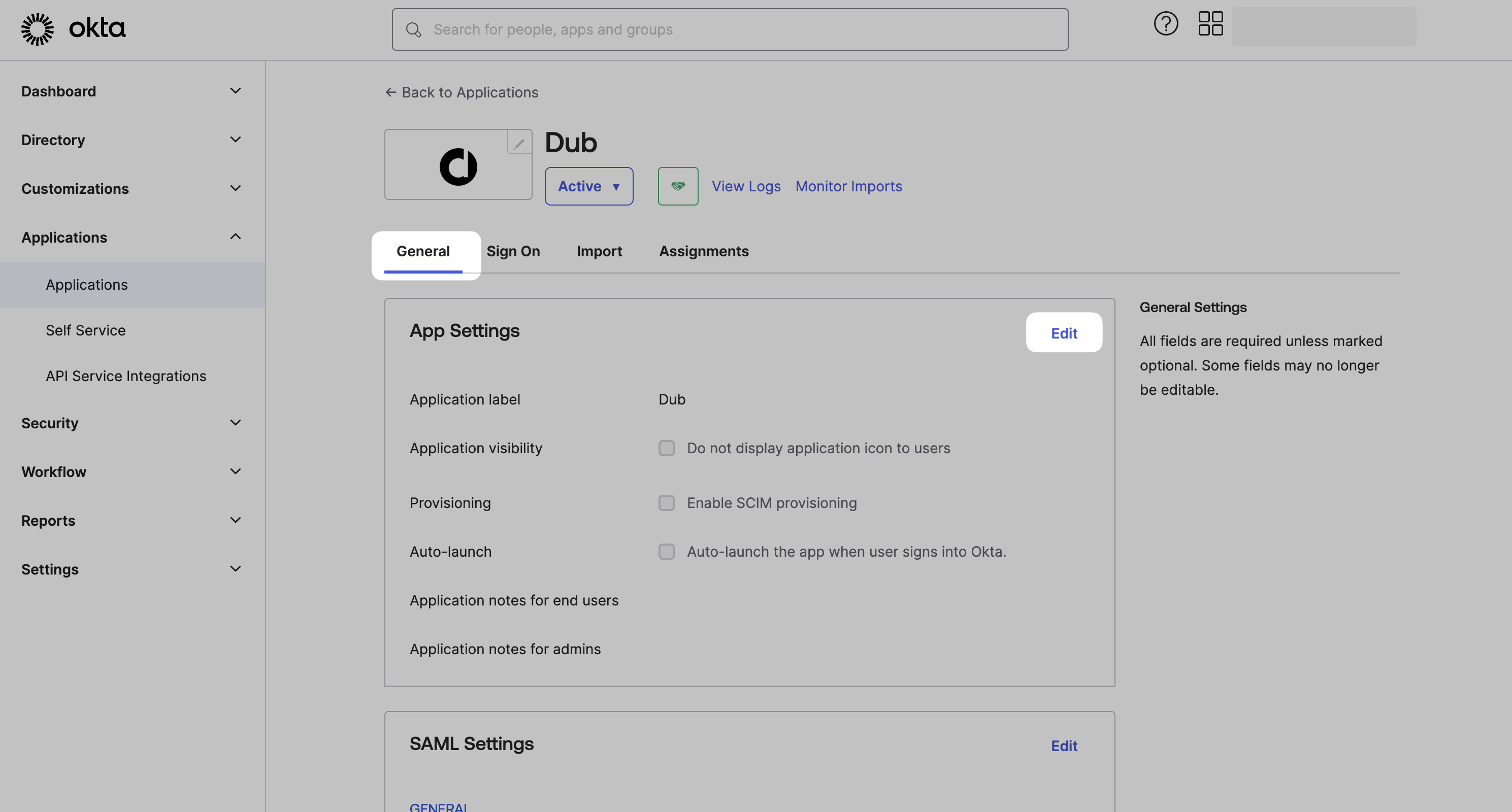This screenshot has width=1512, height=812.
Task: Open API Service Integrations in sidebar
Action: (132, 376)
